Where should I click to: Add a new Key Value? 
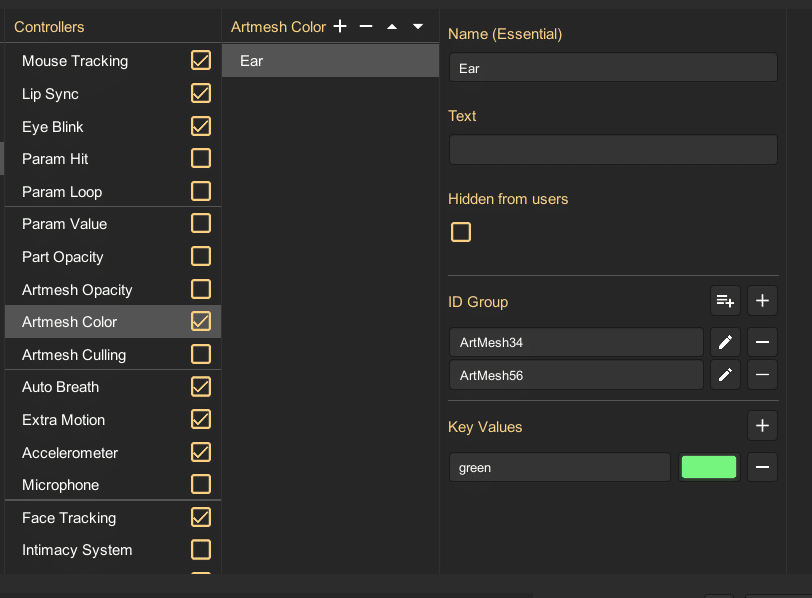[x=762, y=426]
